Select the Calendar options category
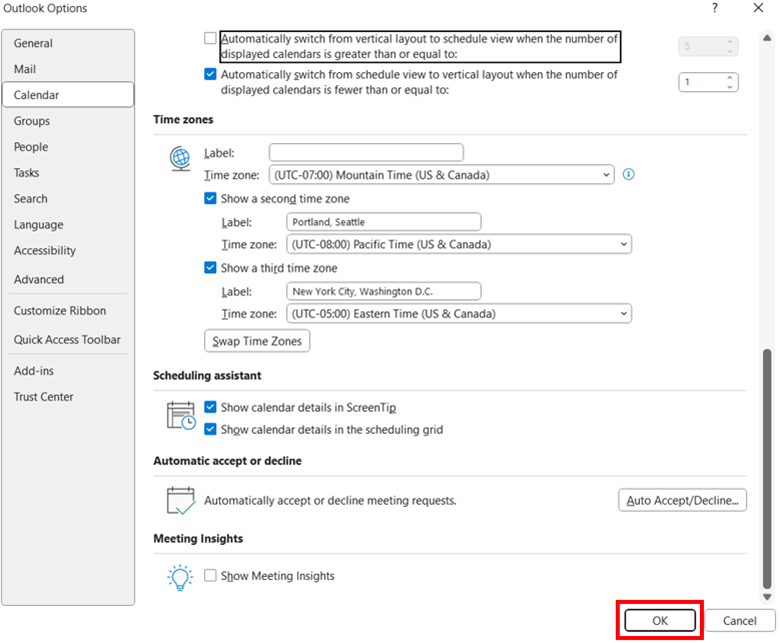780x643 pixels. click(x=68, y=95)
